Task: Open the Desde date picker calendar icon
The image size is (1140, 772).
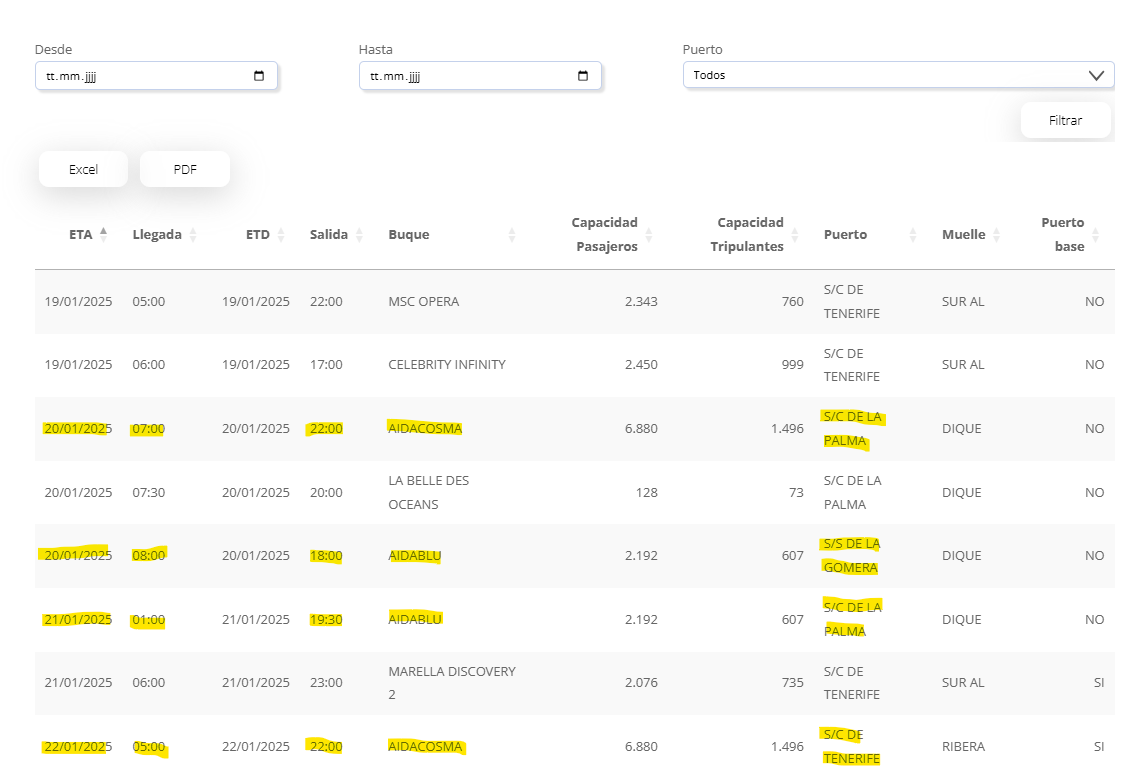Action: (259, 76)
